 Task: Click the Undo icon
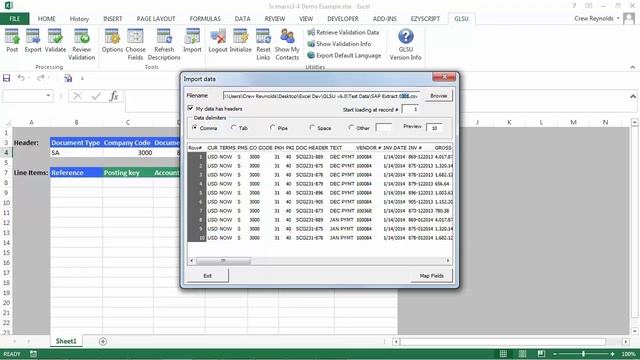[21, 78]
